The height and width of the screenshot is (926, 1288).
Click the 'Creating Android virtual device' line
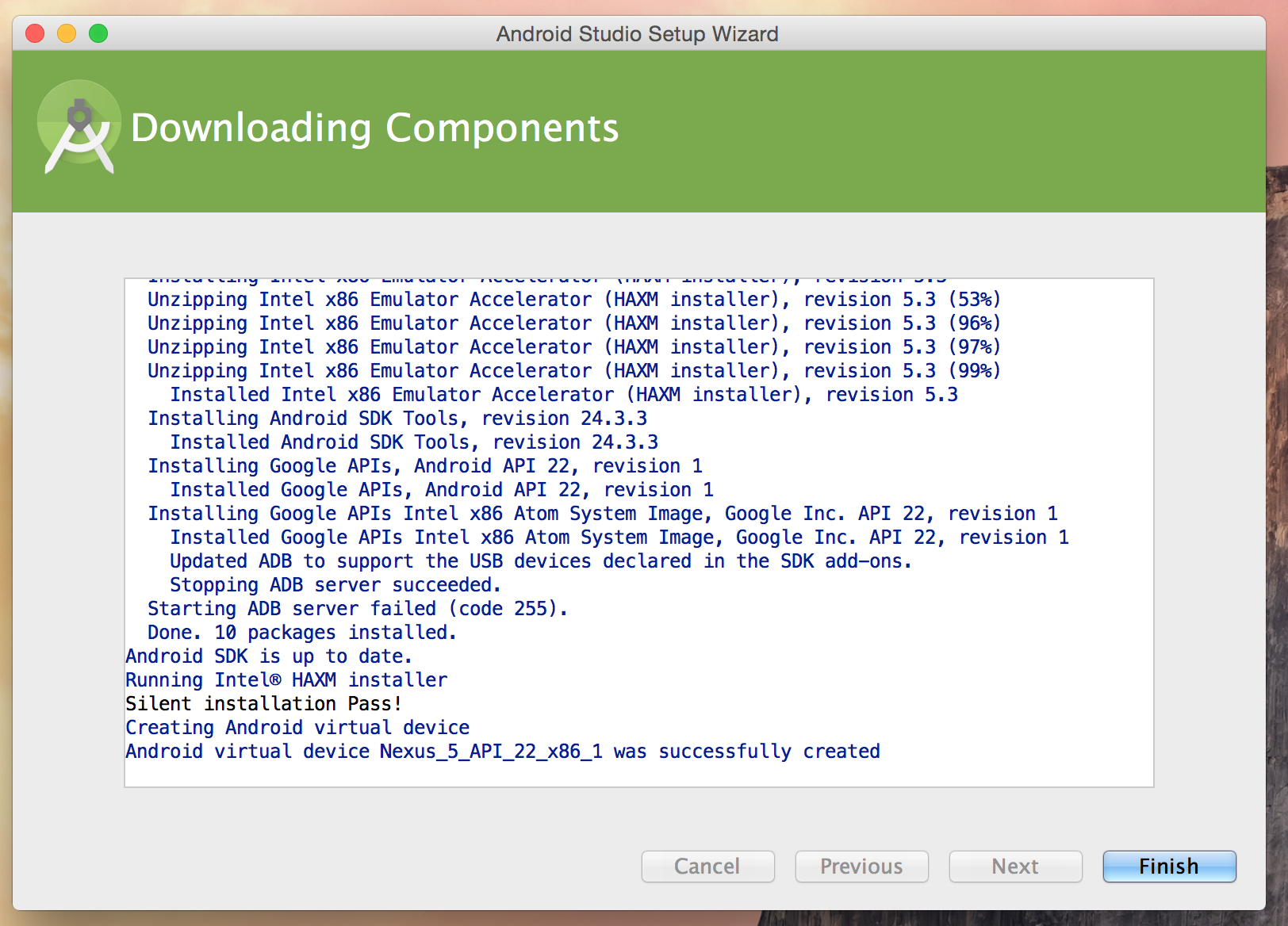(x=297, y=728)
